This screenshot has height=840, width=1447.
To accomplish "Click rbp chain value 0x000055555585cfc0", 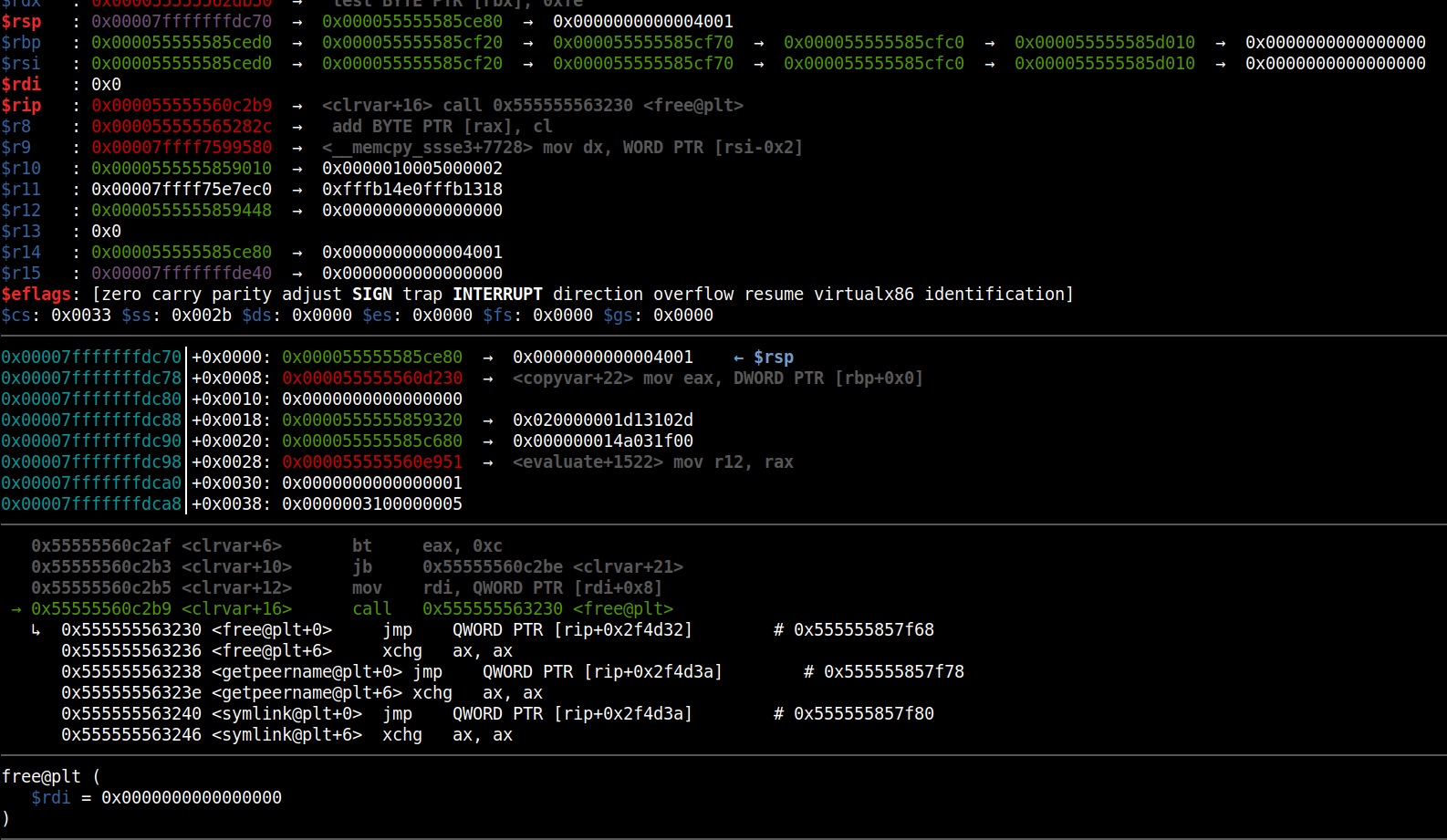I will (874, 42).
